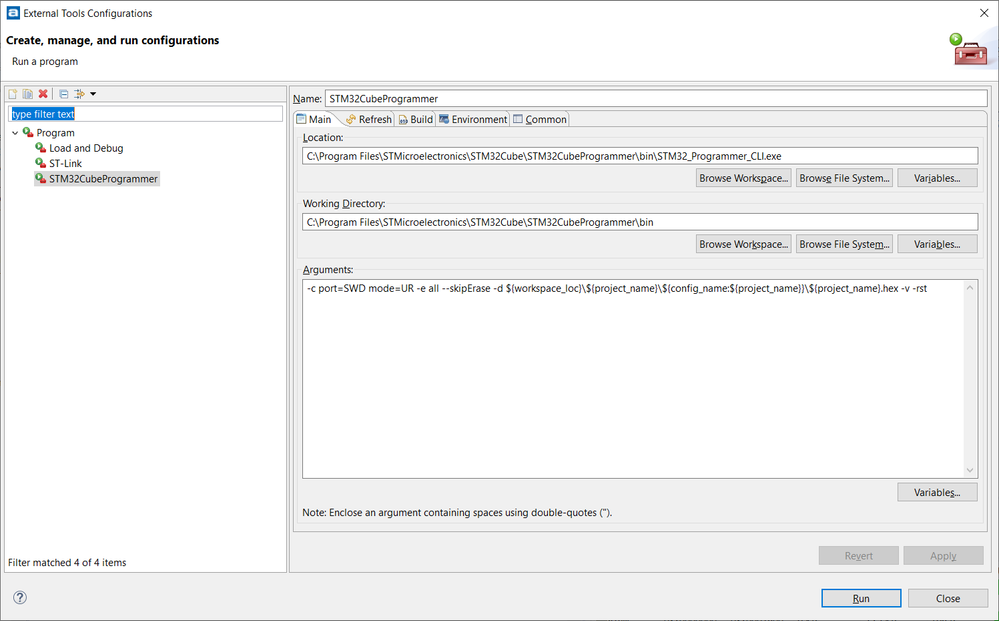This screenshot has width=999, height=621.
Task: Delete selected configuration with red X
Action: pos(43,94)
